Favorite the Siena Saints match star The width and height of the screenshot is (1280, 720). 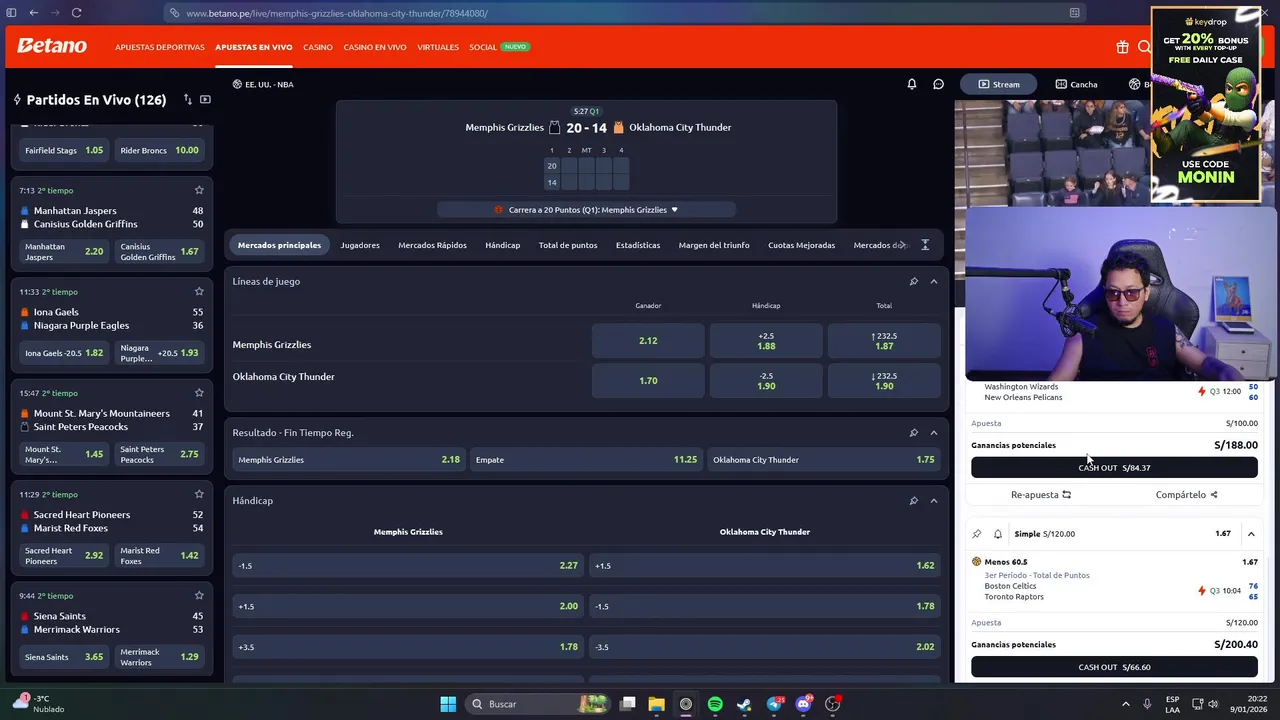199,595
